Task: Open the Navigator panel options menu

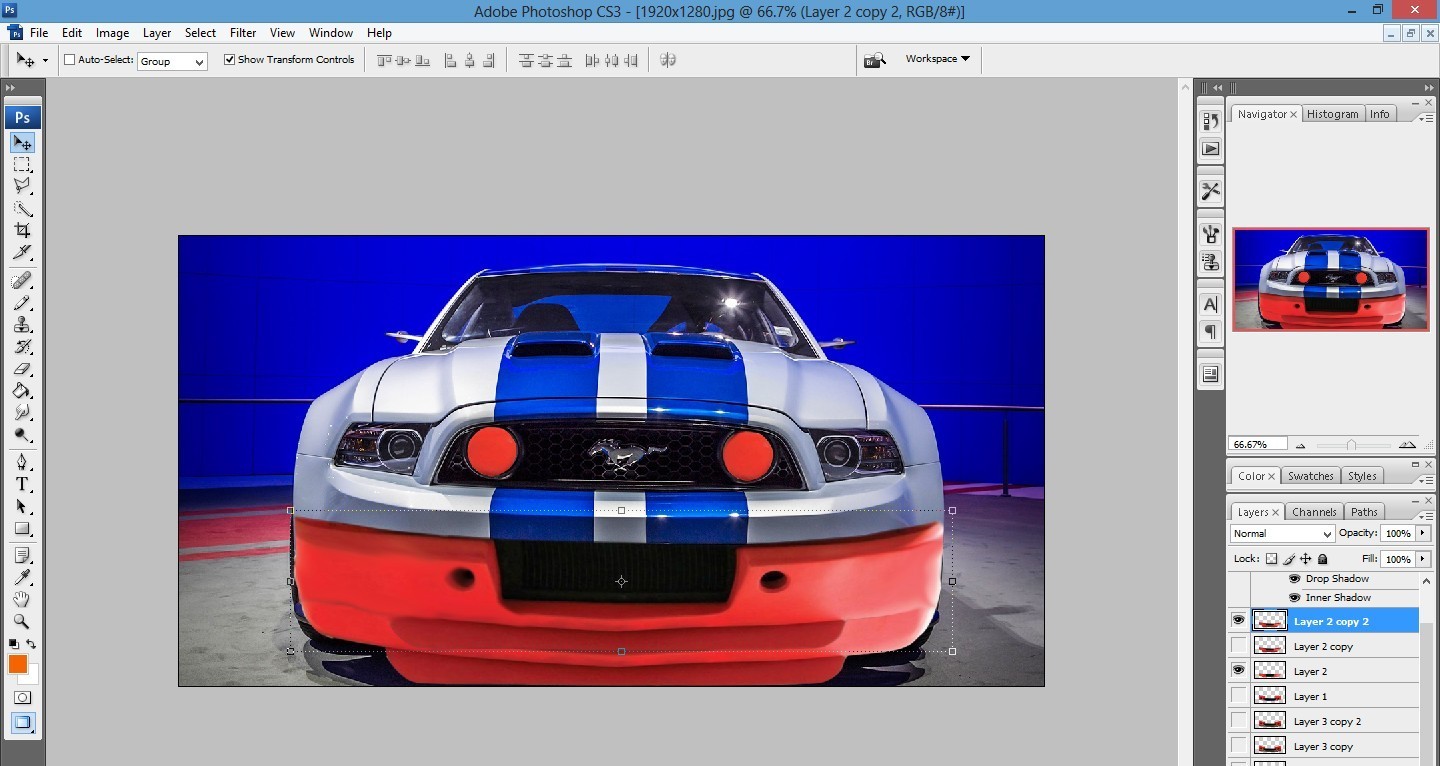Action: (x=1424, y=117)
